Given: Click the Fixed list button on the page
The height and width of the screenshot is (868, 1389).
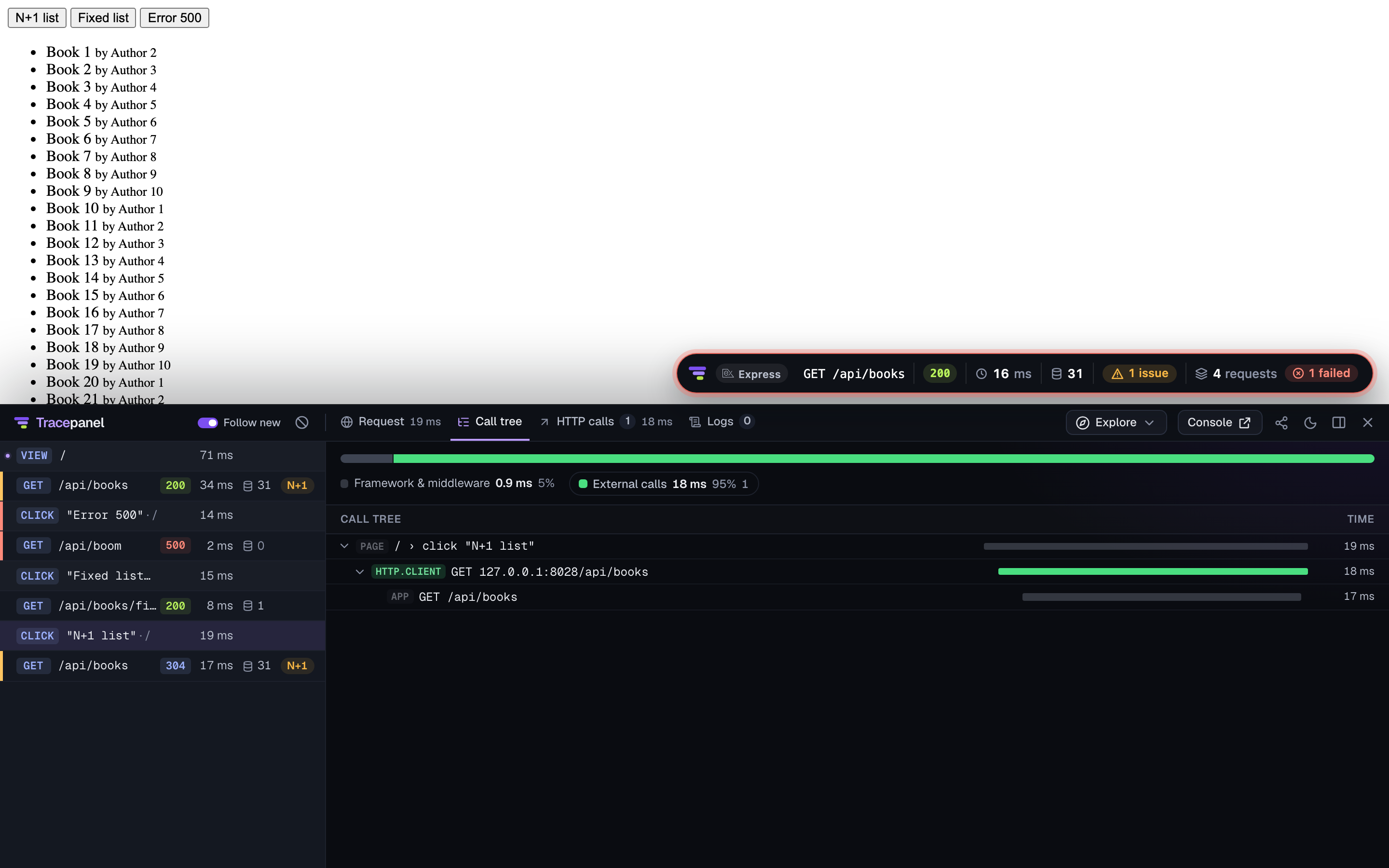Looking at the screenshot, I should [x=103, y=18].
